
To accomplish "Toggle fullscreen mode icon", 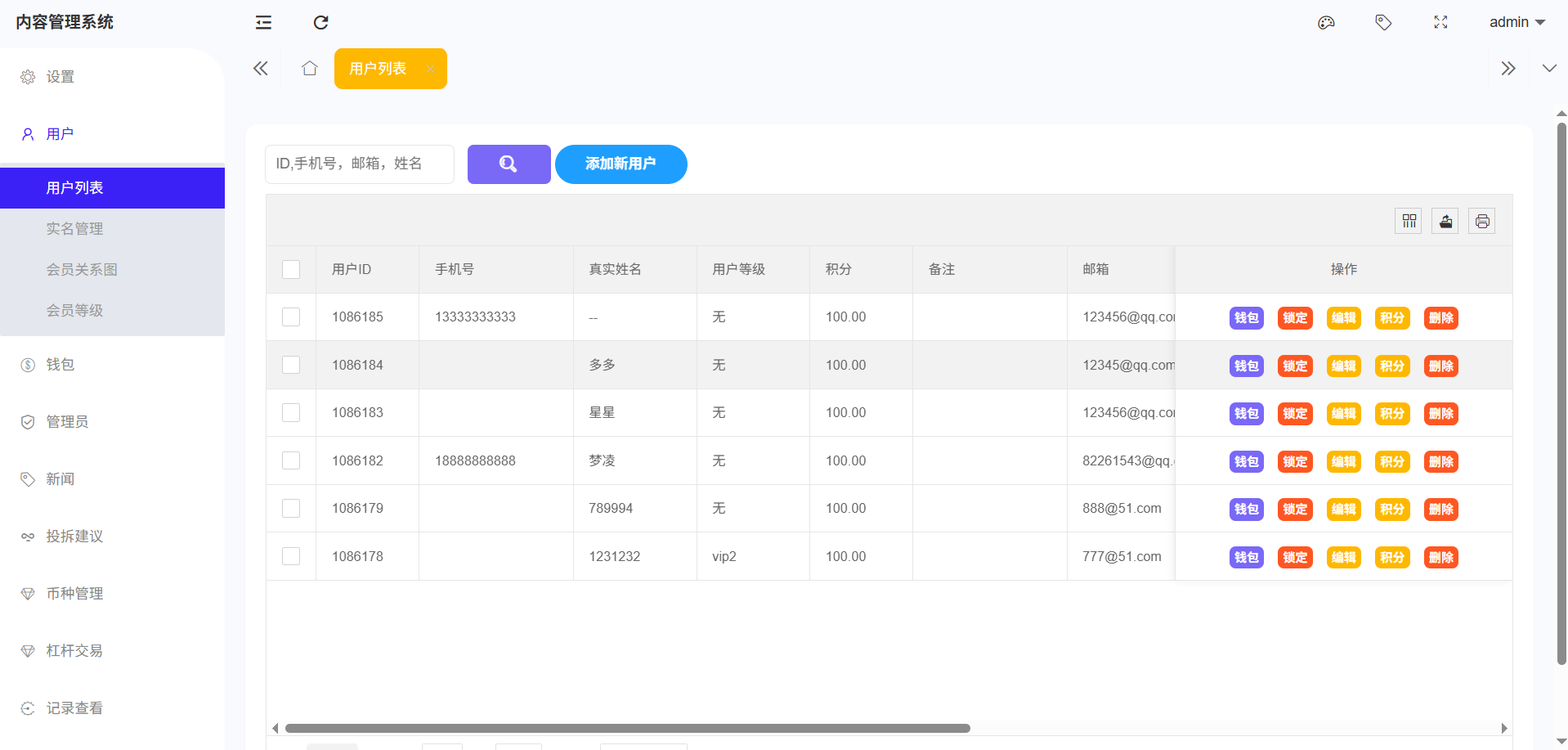I will tap(1440, 22).
